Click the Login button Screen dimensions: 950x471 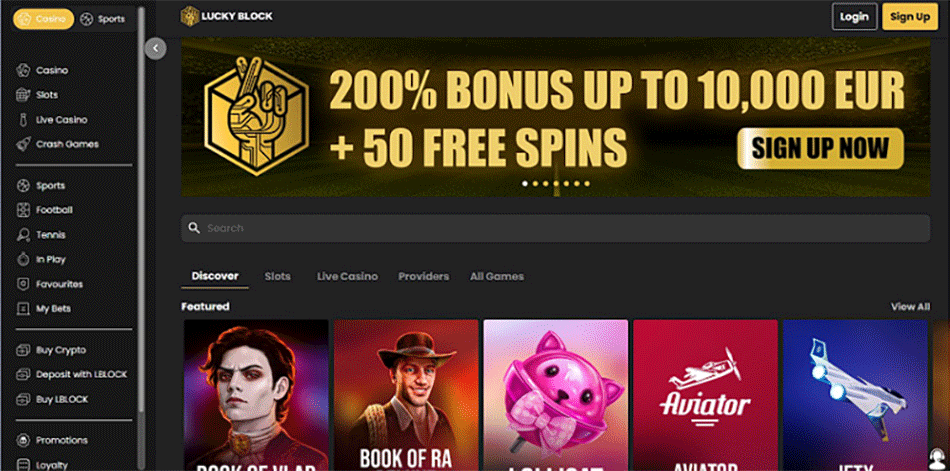[854, 17]
